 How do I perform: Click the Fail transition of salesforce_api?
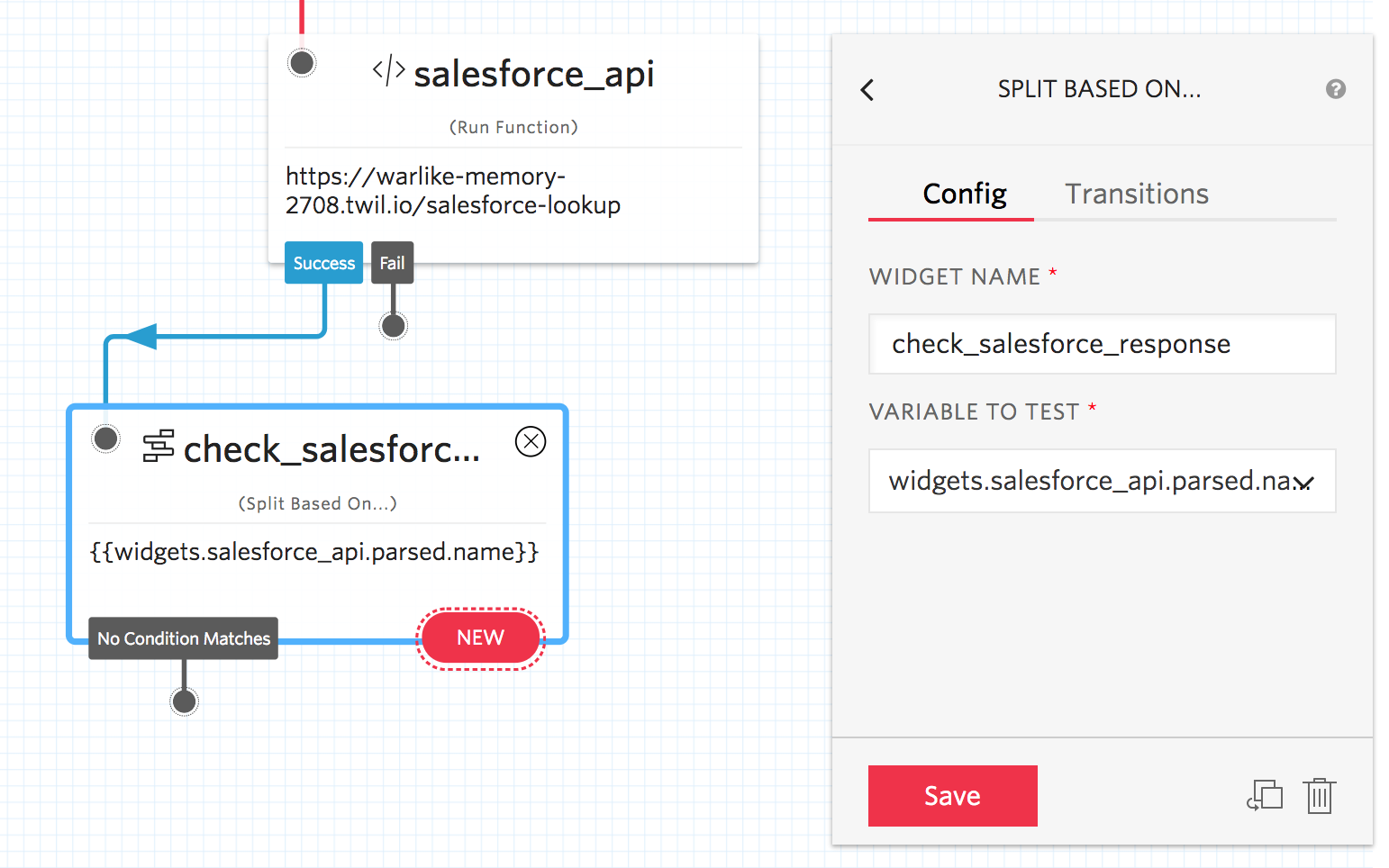392,263
